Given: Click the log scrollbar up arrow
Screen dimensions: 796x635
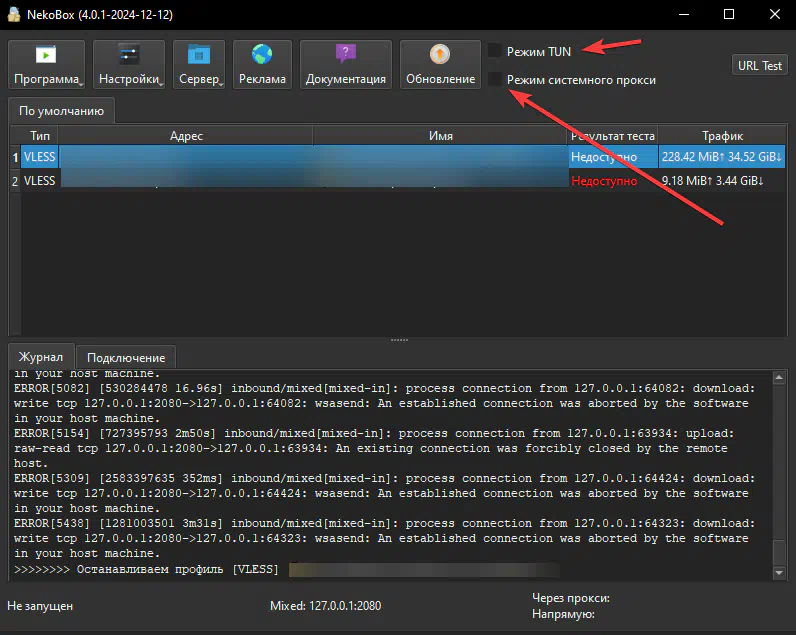Looking at the screenshot, I should click(779, 377).
